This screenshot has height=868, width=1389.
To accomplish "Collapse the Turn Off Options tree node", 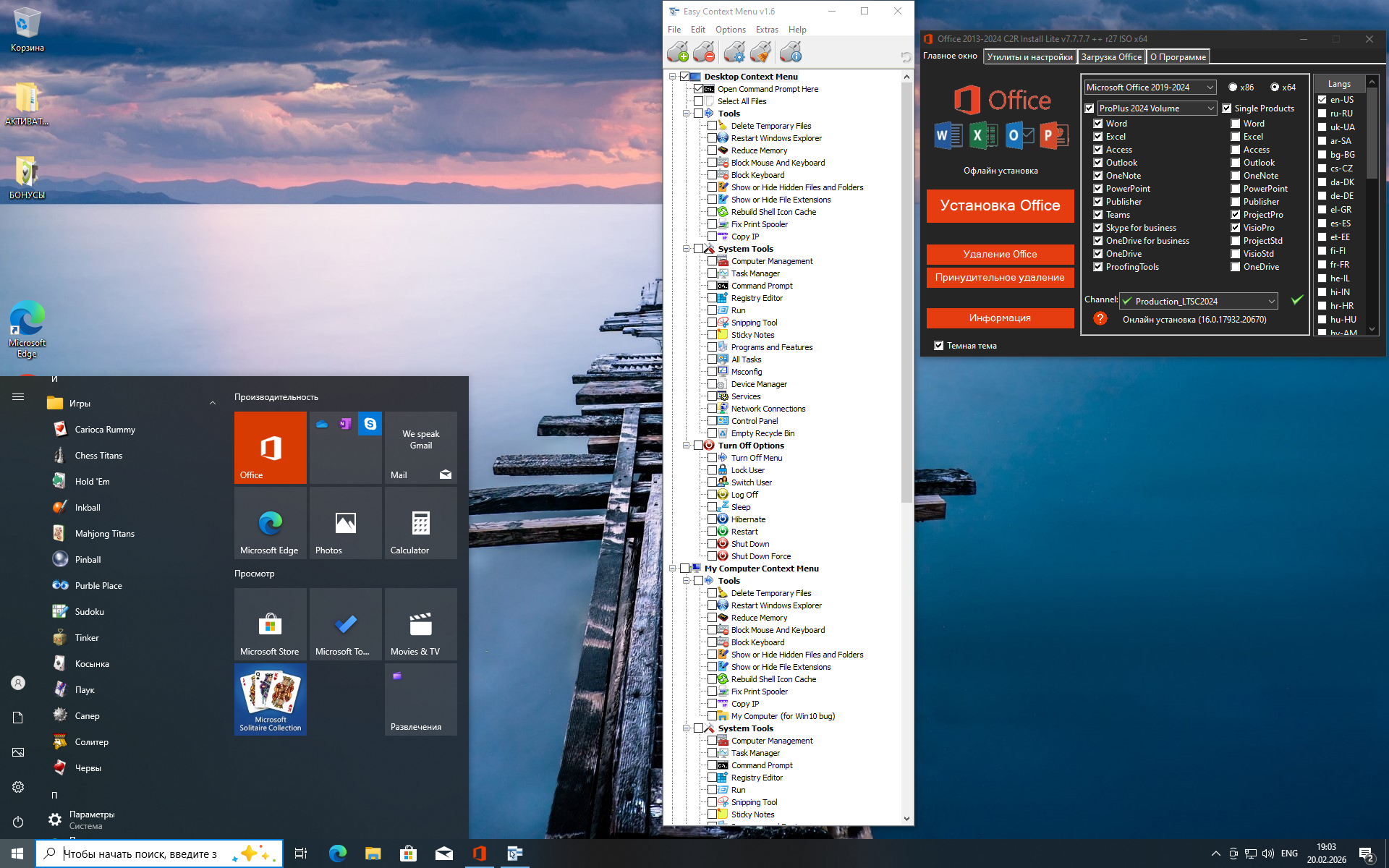I will [686, 446].
